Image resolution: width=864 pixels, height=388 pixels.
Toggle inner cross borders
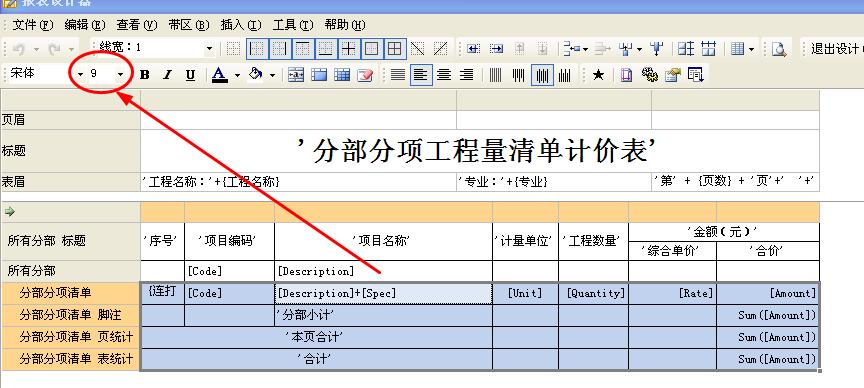(x=348, y=49)
